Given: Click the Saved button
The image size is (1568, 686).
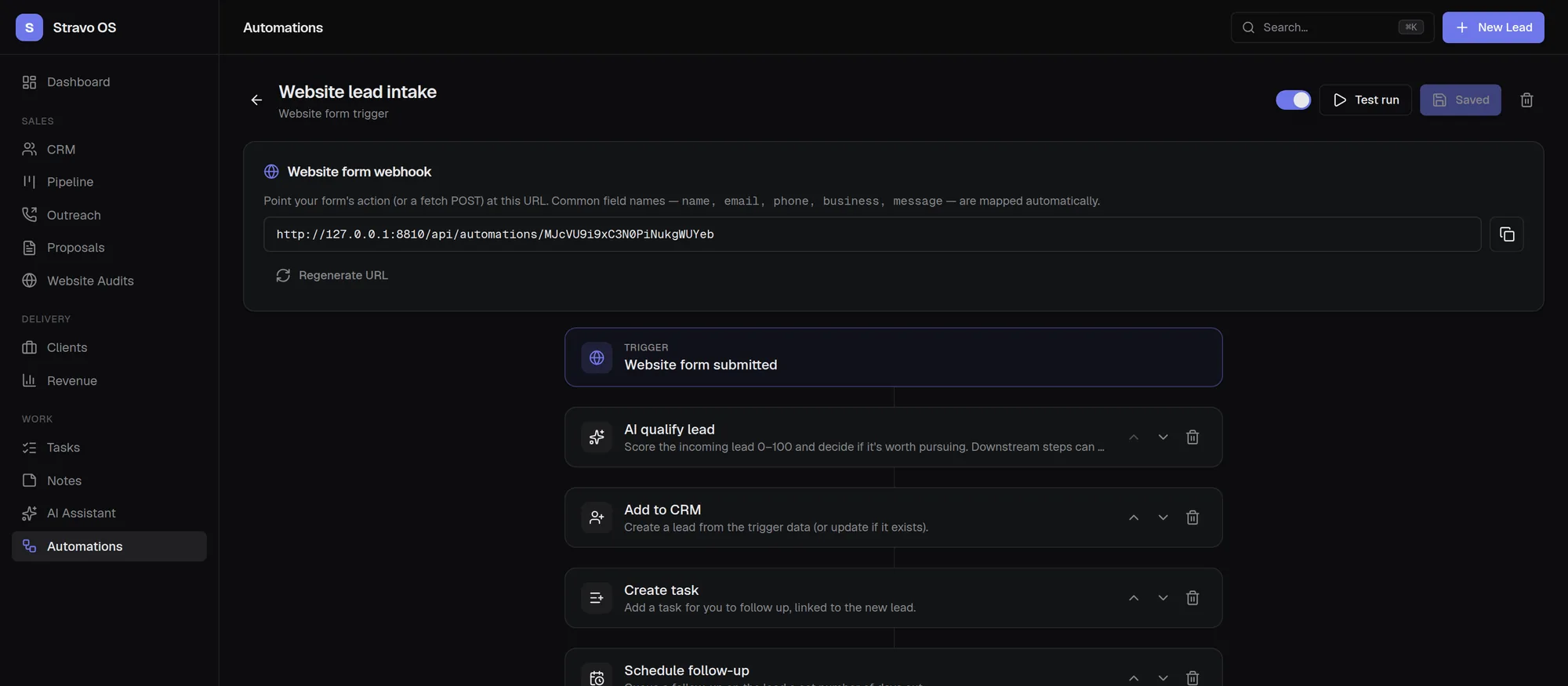Looking at the screenshot, I should [1460, 100].
